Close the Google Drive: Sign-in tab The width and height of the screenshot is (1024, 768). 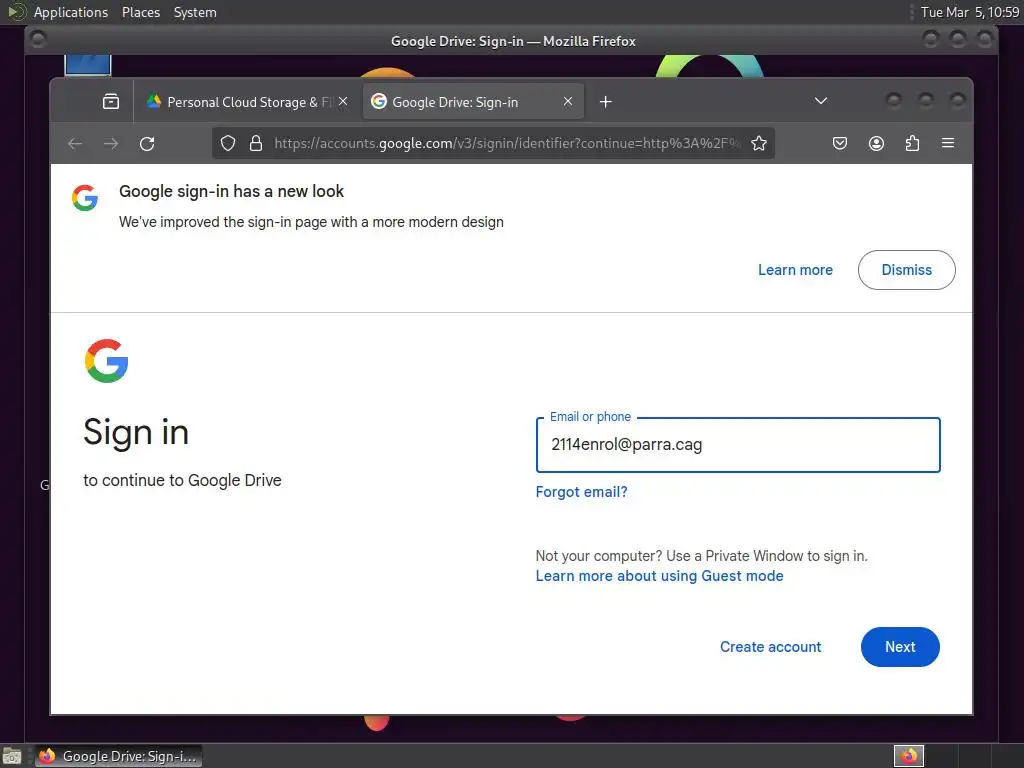coord(568,101)
